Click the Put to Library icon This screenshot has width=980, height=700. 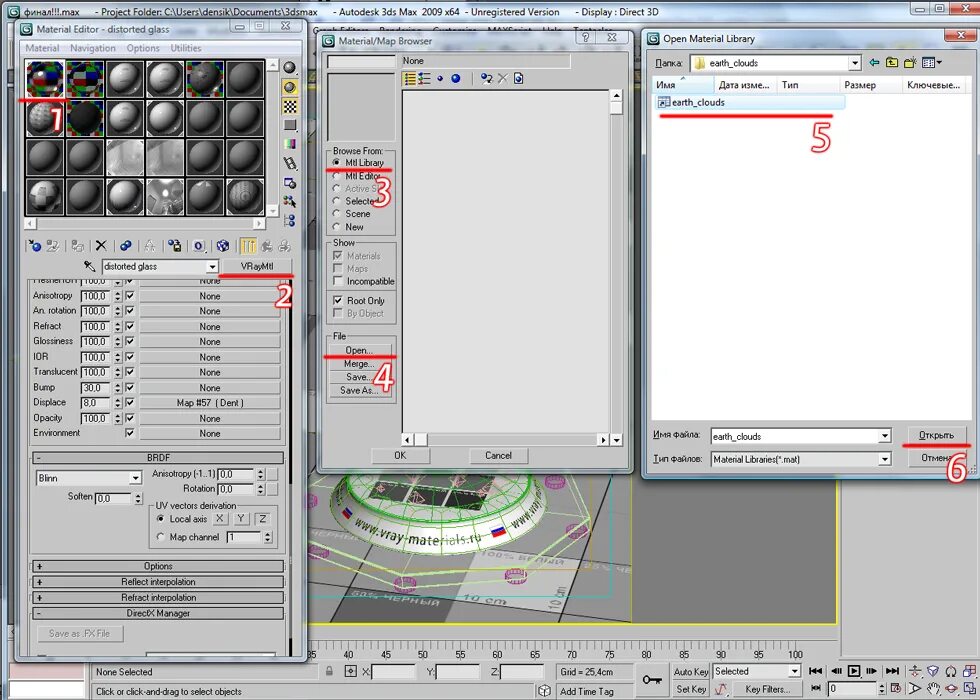[174, 245]
